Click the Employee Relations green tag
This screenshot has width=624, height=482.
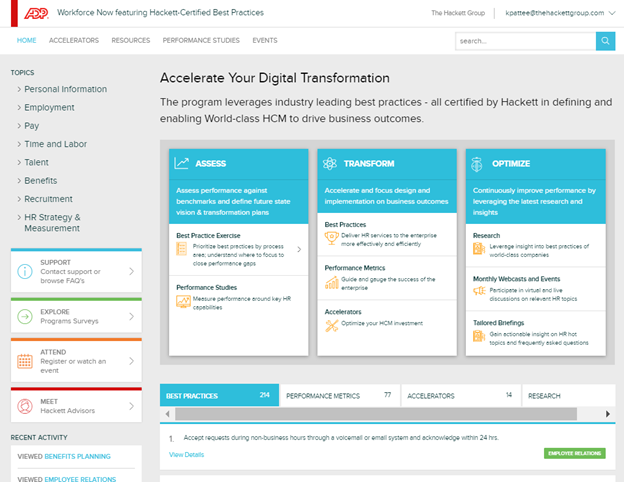(575, 453)
